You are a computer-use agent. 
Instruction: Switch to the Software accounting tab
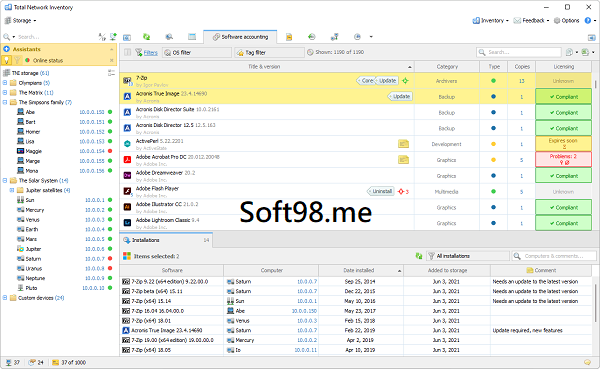(x=240, y=37)
